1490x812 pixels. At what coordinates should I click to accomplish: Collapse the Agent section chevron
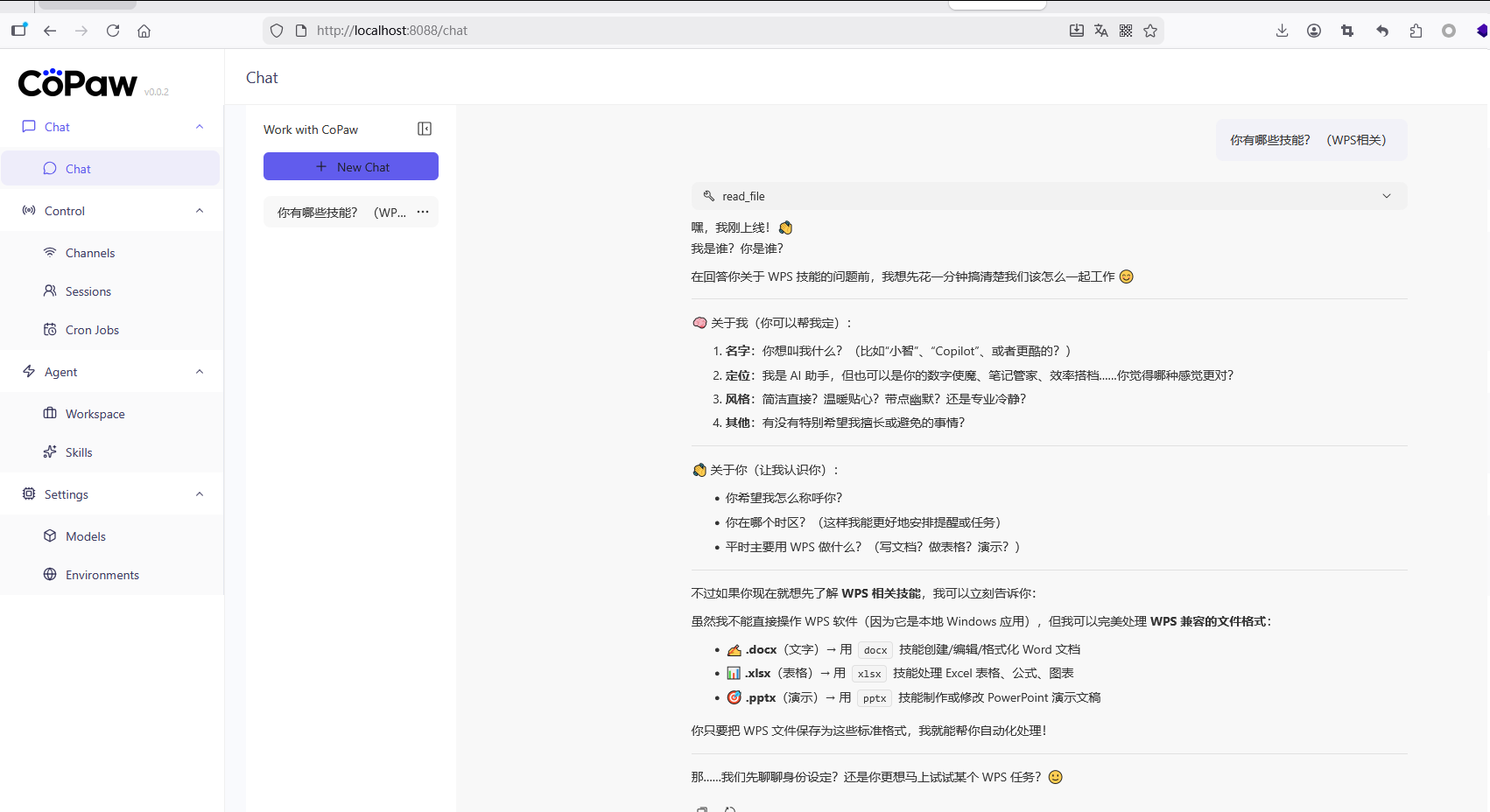click(200, 372)
